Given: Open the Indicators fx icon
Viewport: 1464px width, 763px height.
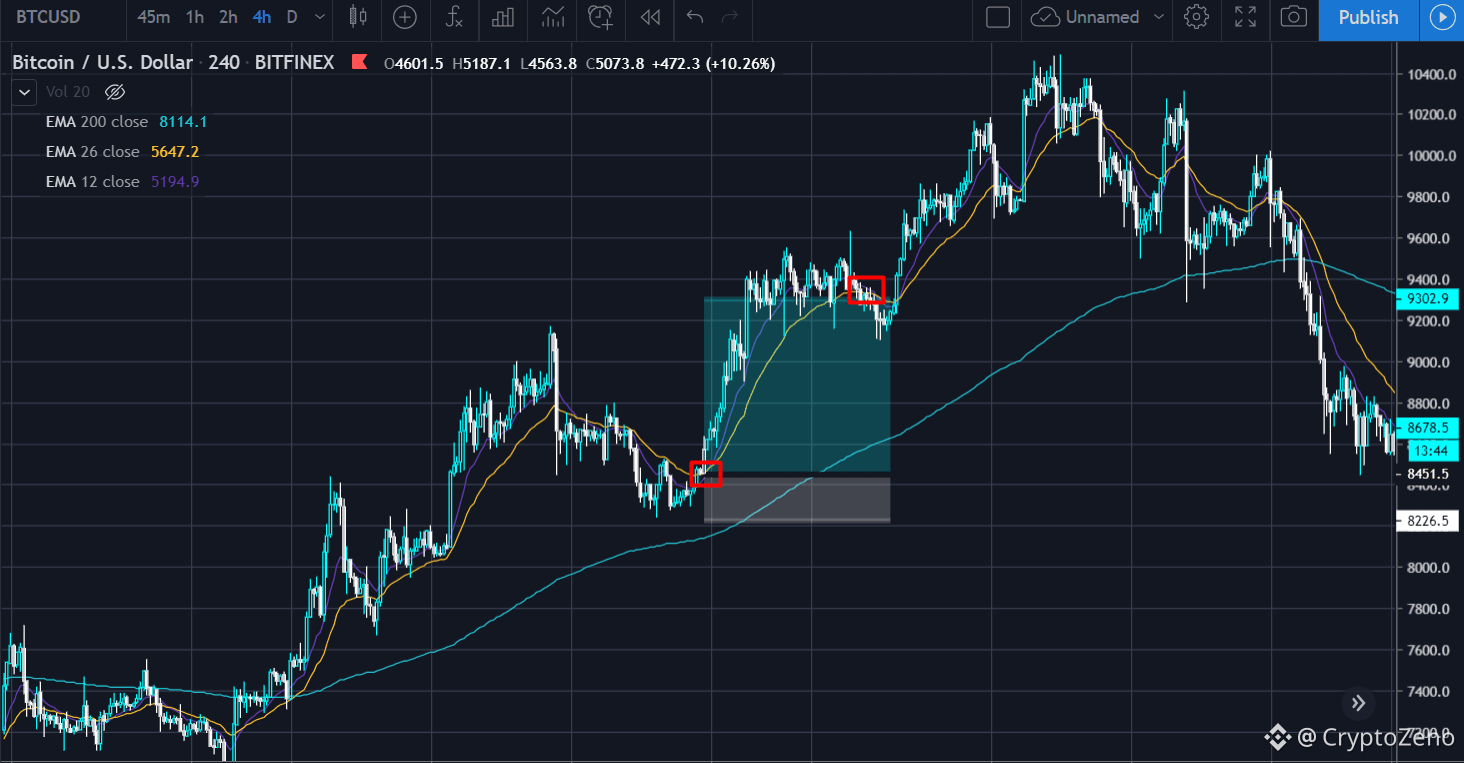Looking at the screenshot, I should 454,19.
